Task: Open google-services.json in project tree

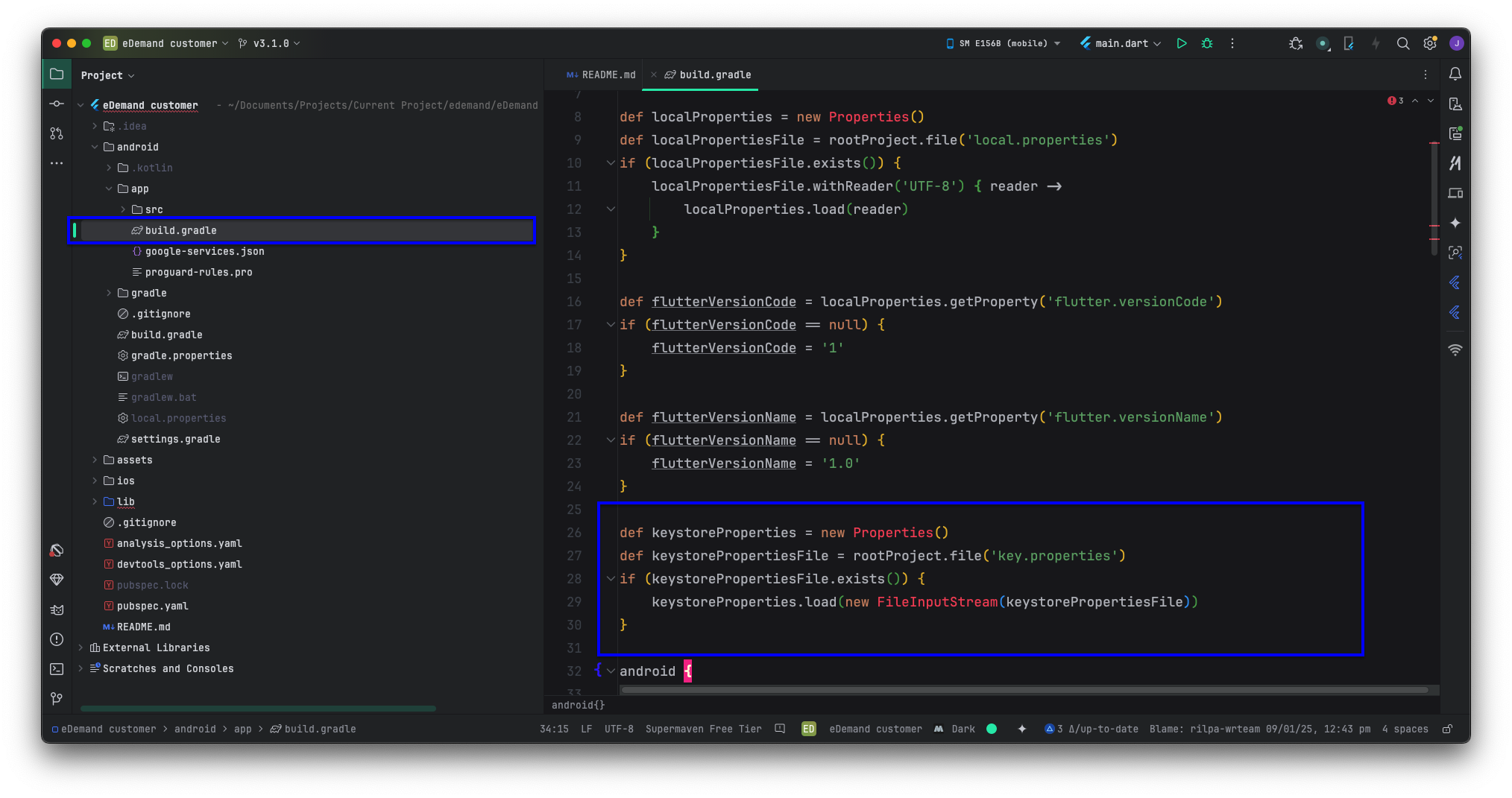Action: point(204,251)
